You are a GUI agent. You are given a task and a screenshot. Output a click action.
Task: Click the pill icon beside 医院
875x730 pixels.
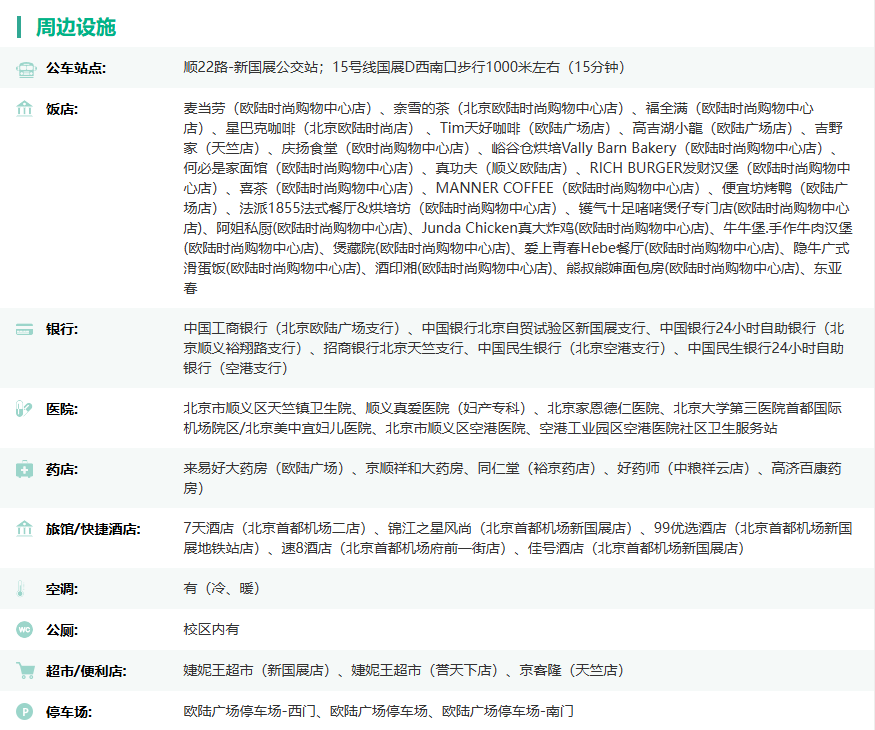coord(24,409)
